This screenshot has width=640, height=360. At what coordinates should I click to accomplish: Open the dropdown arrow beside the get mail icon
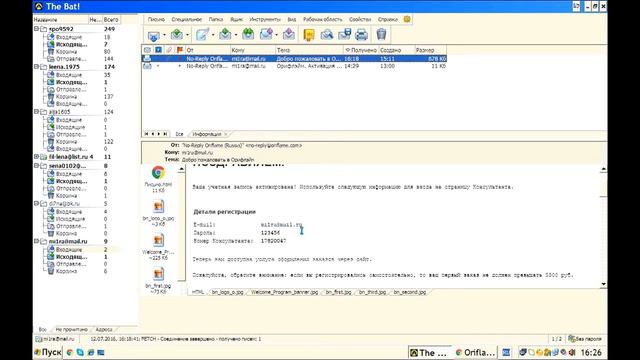pos(164,35)
